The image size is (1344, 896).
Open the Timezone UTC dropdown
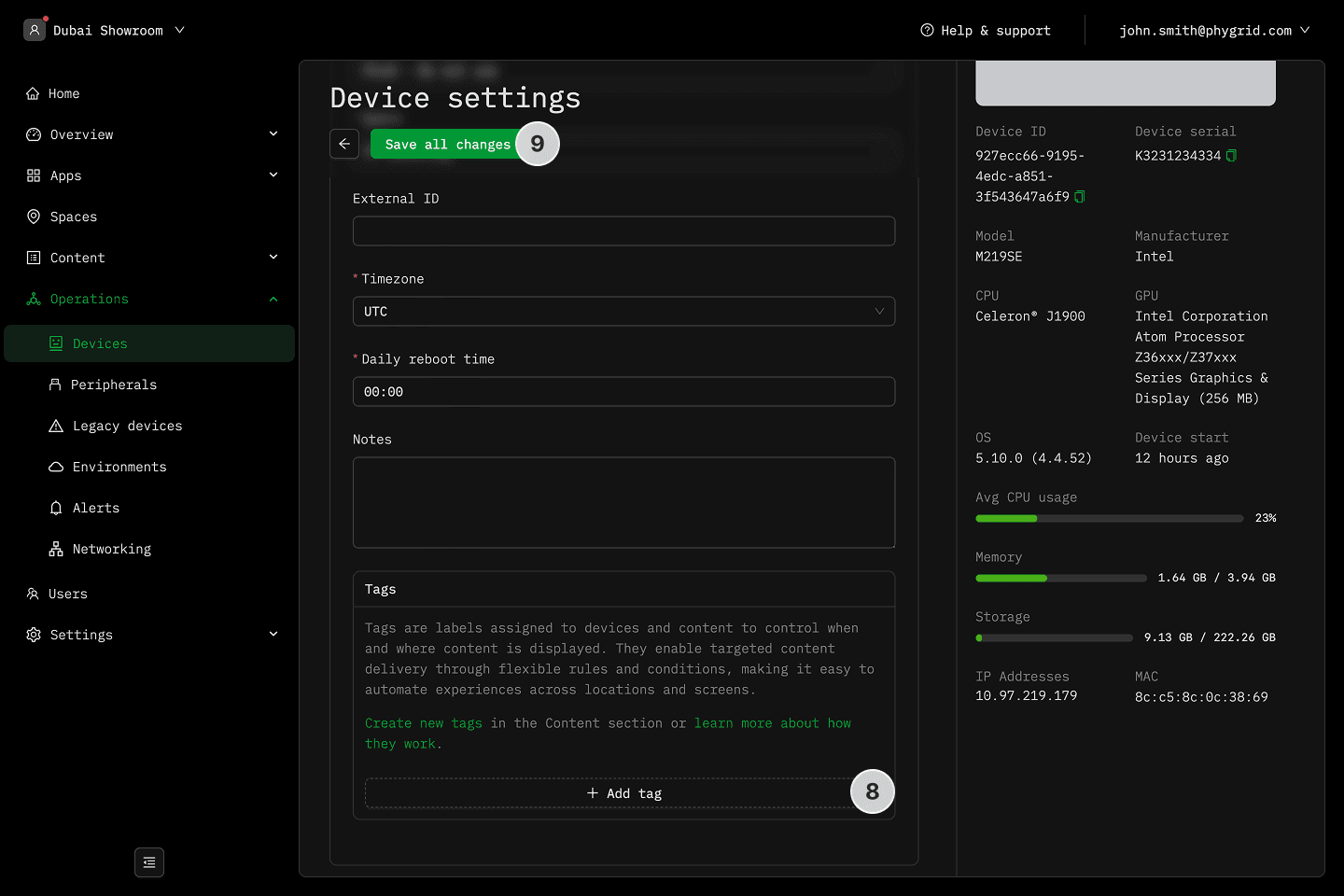pos(623,312)
